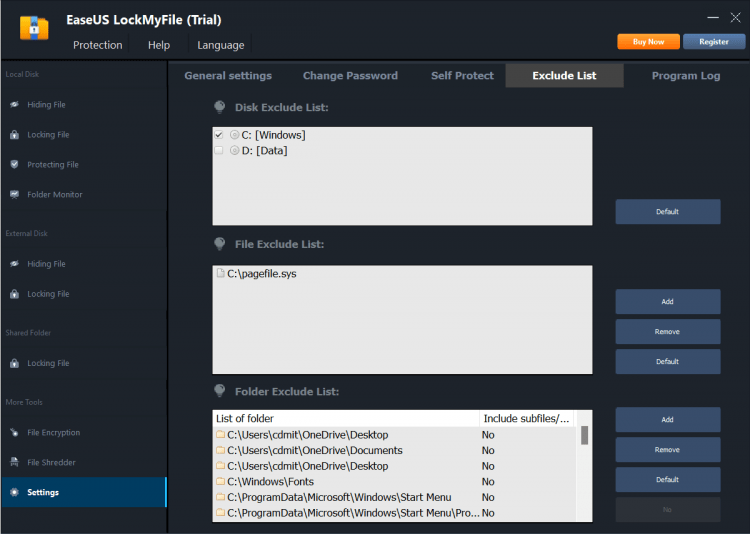The height and width of the screenshot is (534, 750).
Task: Uncheck the C: [Windows] disk checkbox
Action: tap(219, 135)
